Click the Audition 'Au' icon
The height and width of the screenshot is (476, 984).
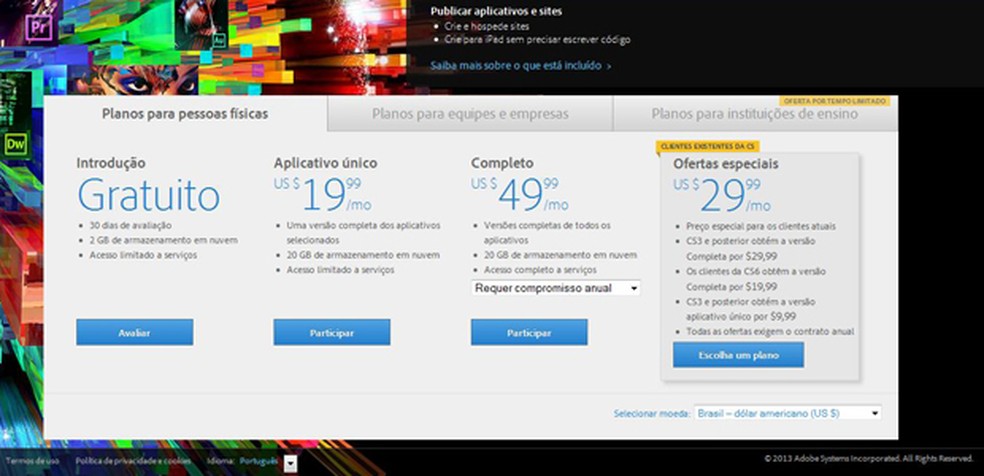click(219, 41)
